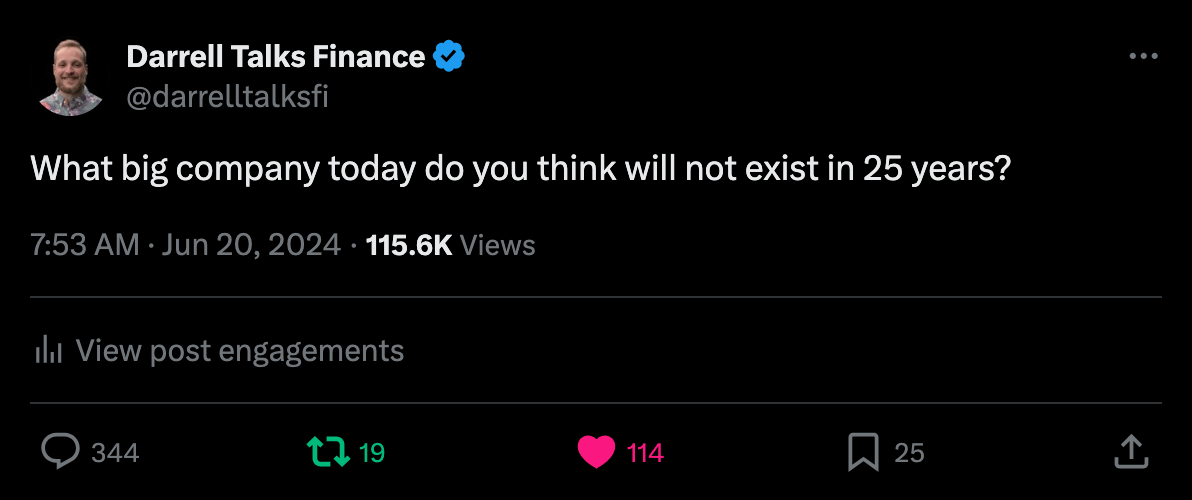Open the three-dot more options menu

pos(1142,57)
